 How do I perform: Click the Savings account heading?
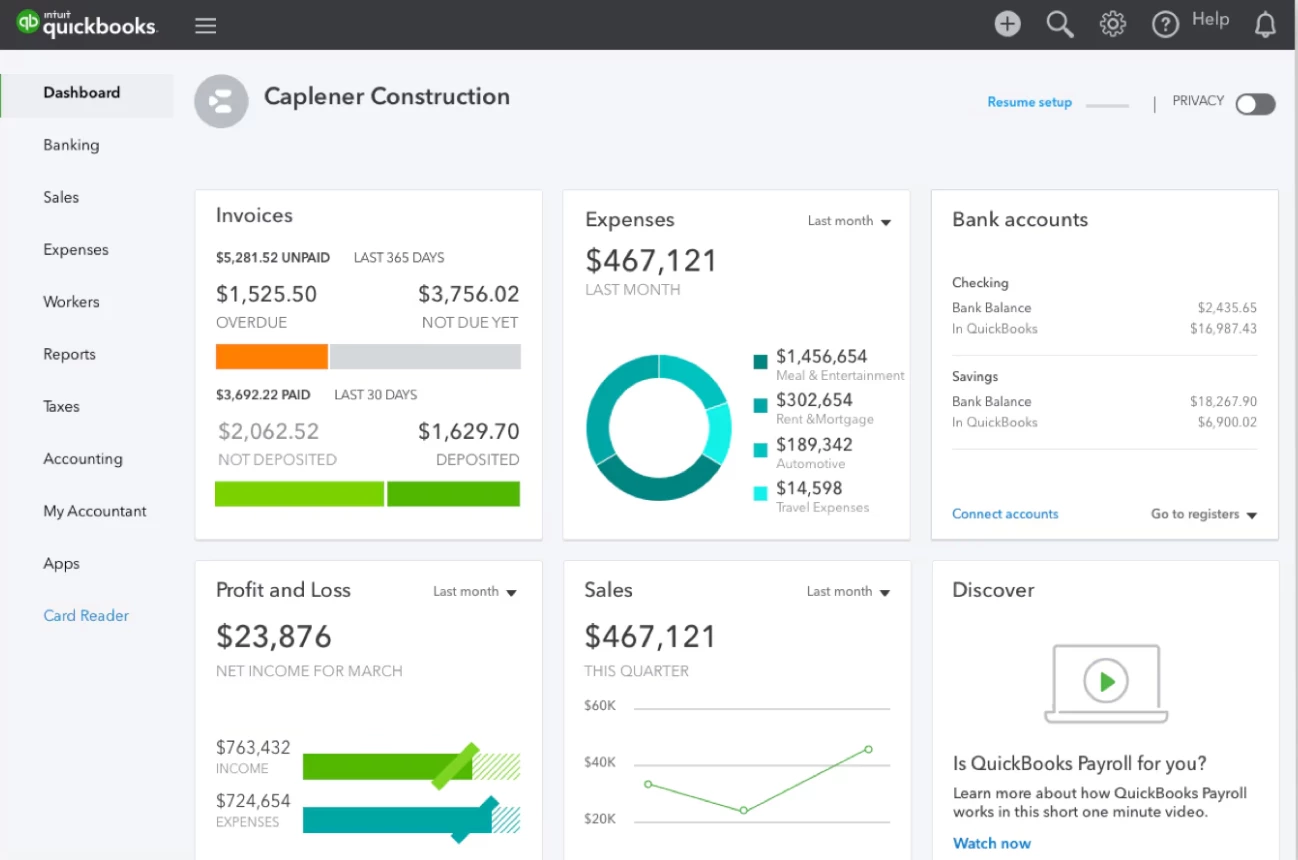pyautogui.click(x=975, y=377)
